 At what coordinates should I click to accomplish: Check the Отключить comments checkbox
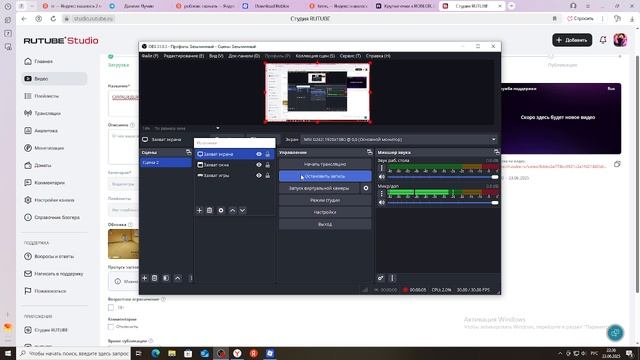pyautogui.click(x=111, y=327)
